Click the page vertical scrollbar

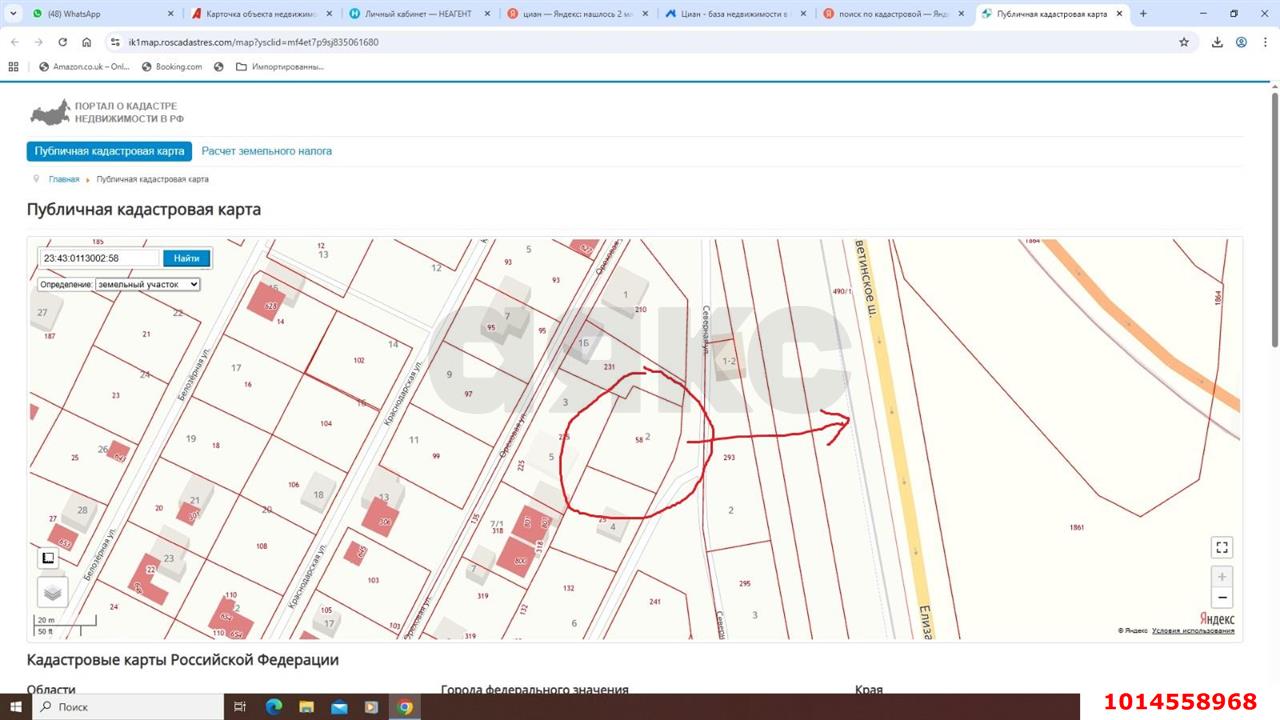1274,220
